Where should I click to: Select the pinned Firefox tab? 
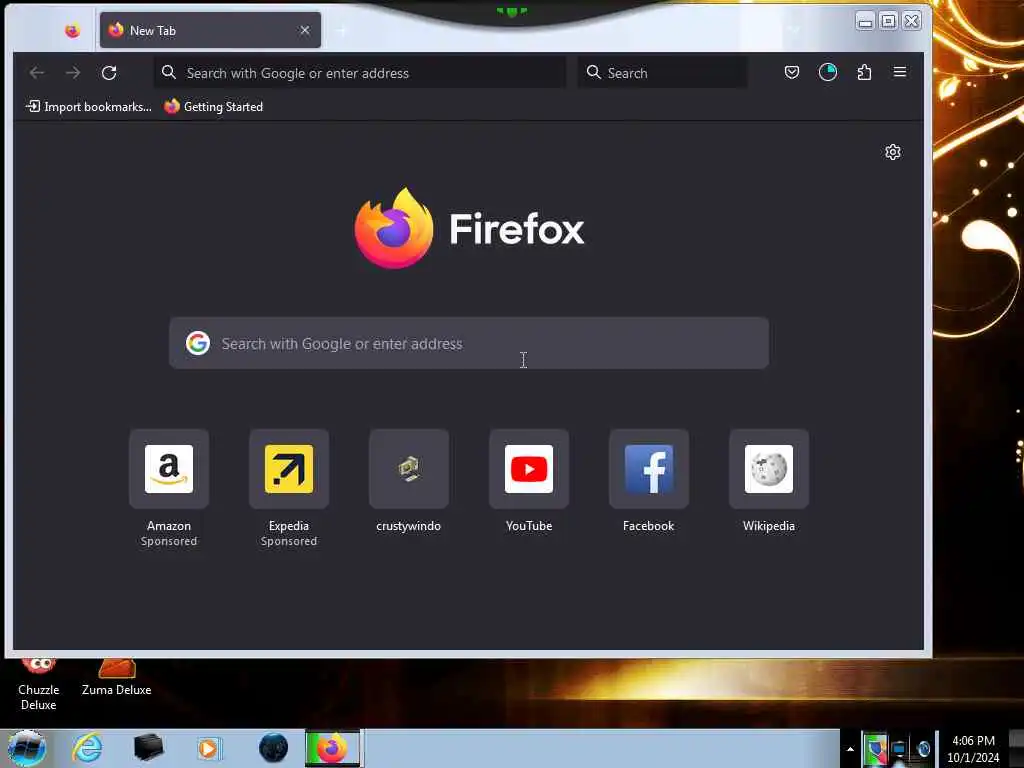[x=72, y=30]
